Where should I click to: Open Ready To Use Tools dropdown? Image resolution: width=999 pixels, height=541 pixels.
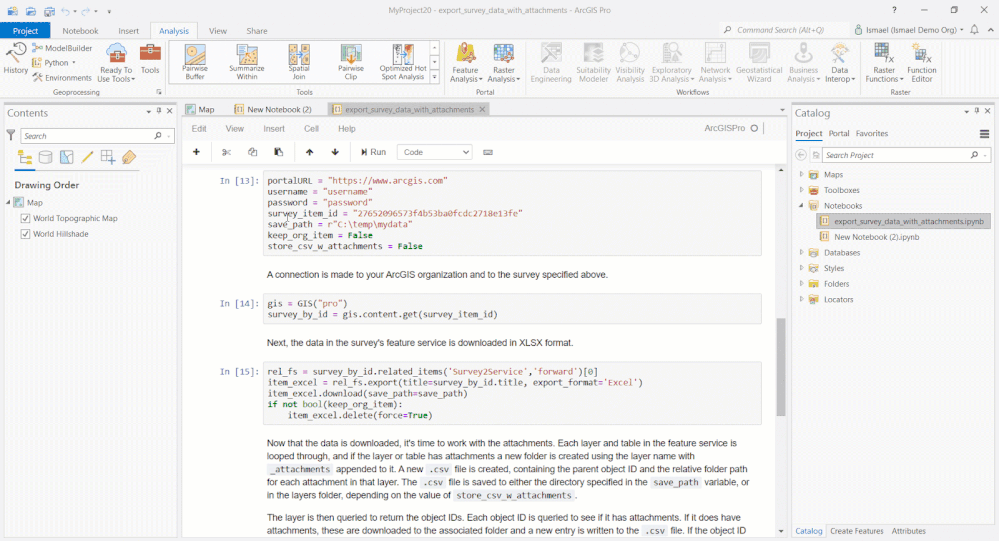point(116,62)
